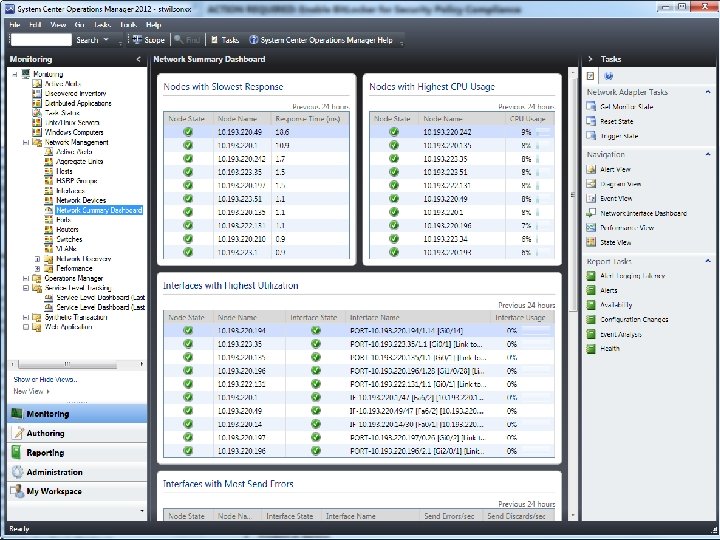Image resolution: width=720 pixels, height=540 pixels.
Task: Open the File menu
Action: pos(15,25)
